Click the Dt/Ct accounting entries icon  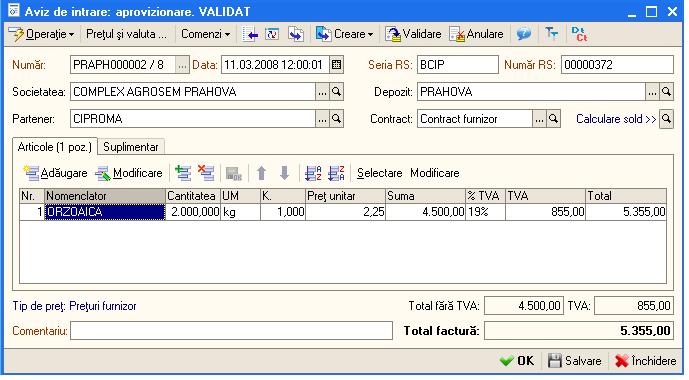[x=579, y=34]
